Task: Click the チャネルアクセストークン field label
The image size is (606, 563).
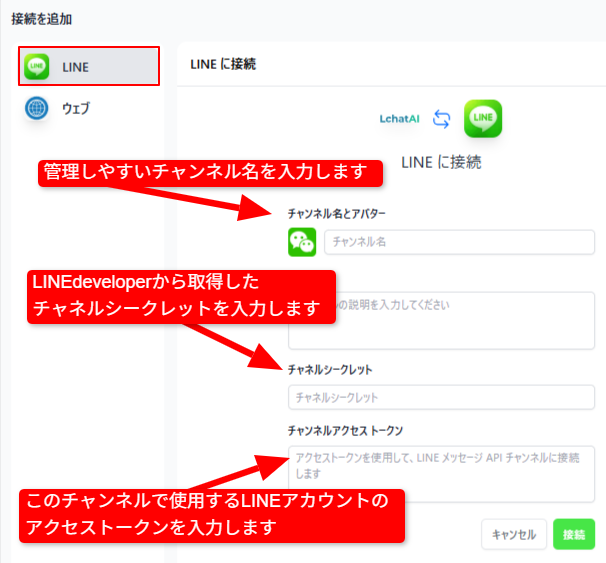Action: pos(345,431)
